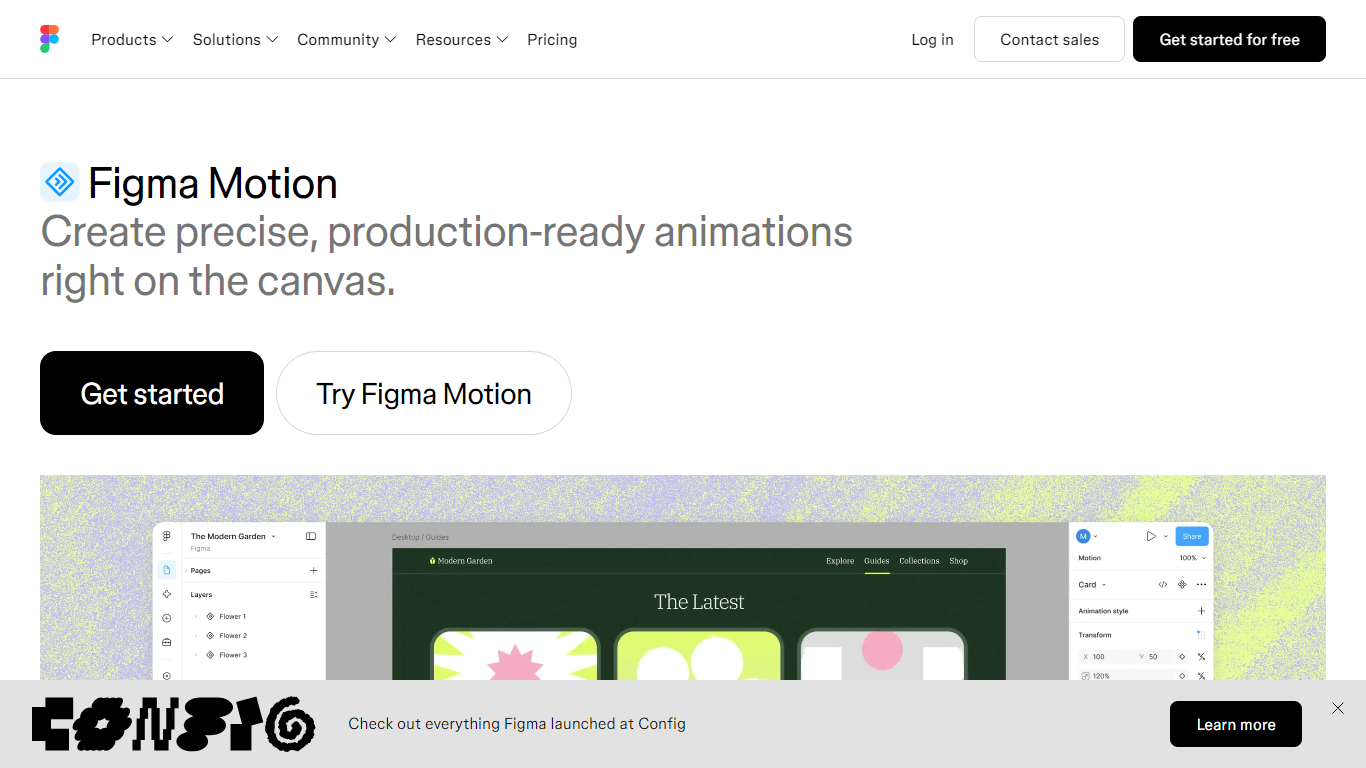The image size is (1366, 768).
Task: Click the Get started for free button
Action: point(1229,39)
